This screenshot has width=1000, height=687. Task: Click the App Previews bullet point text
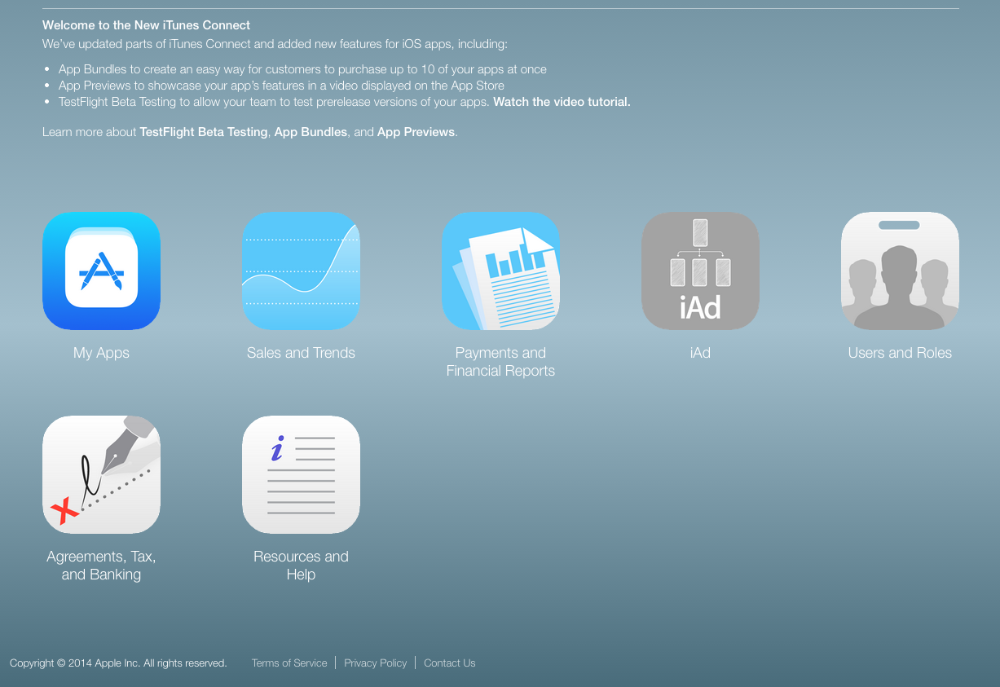pyautogui.click(x=281, y=85)
